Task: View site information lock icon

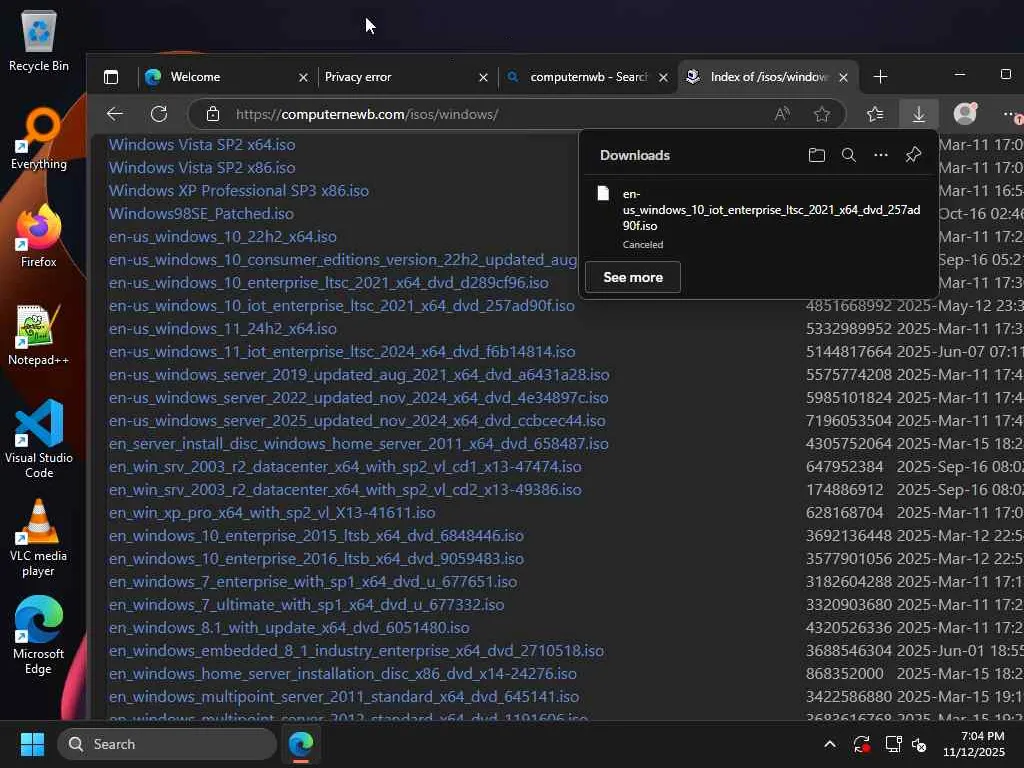Action: pyautogui.click(x=213, y=114)
